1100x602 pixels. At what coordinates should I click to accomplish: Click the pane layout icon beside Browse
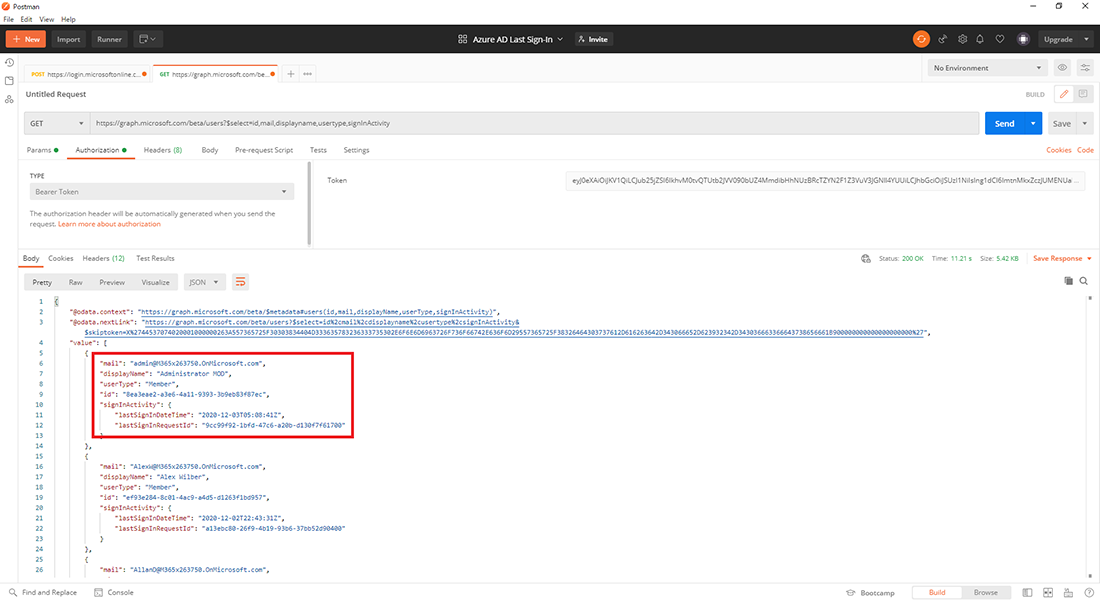point(1048,593)
